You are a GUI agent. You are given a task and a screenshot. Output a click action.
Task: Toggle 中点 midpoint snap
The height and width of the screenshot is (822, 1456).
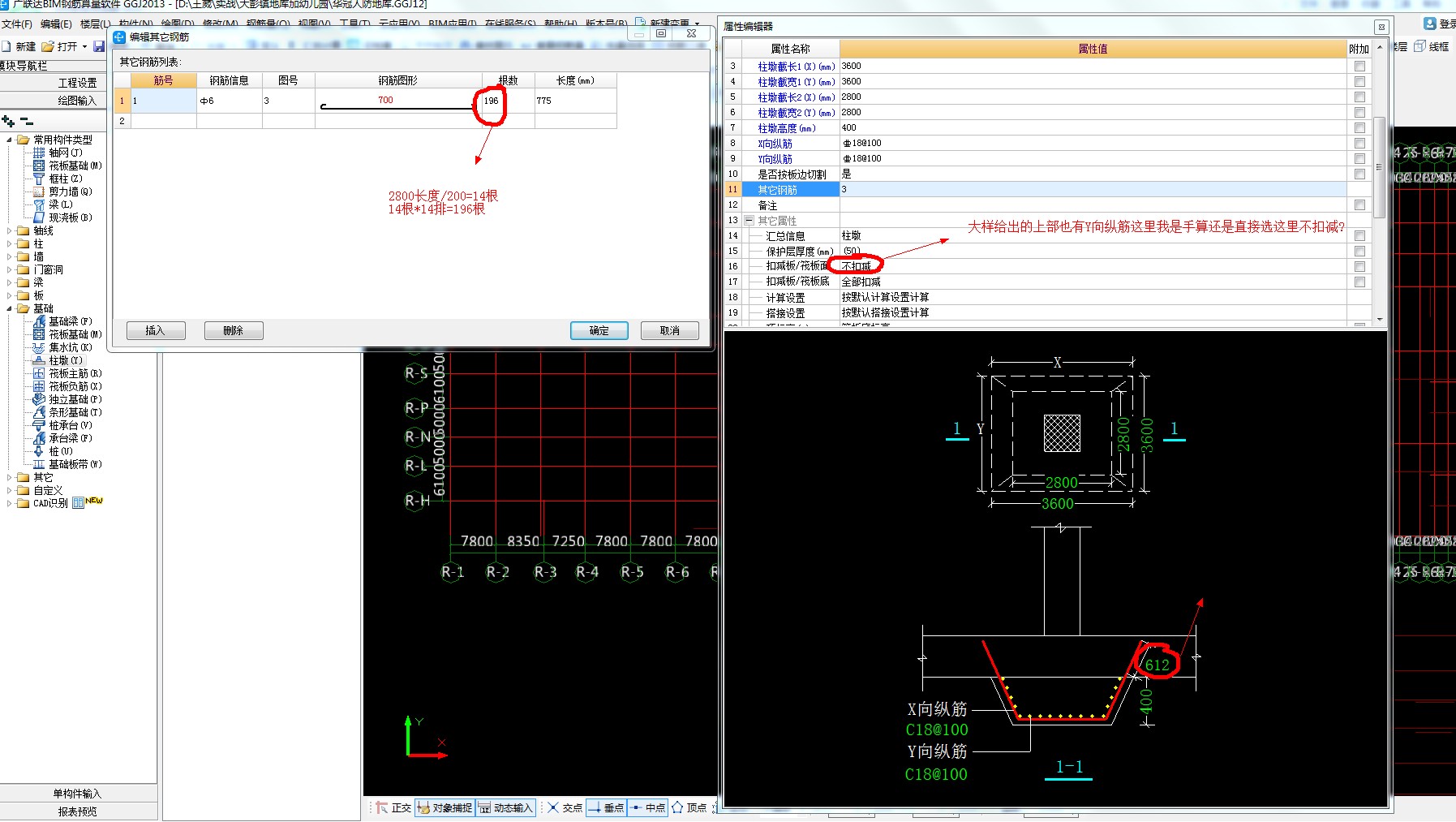pyautogui.click(x=647, y=808)
